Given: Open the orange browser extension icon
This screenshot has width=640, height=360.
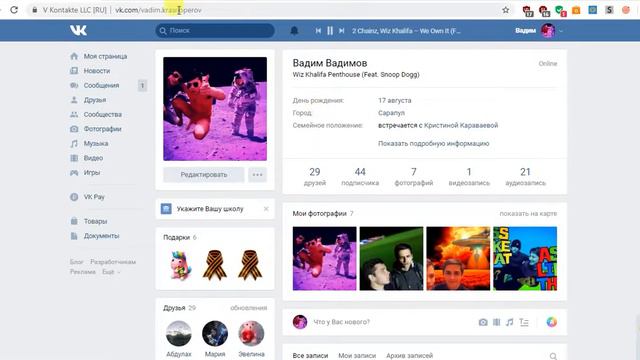Looking at the screenshot, I should (576, 10).
